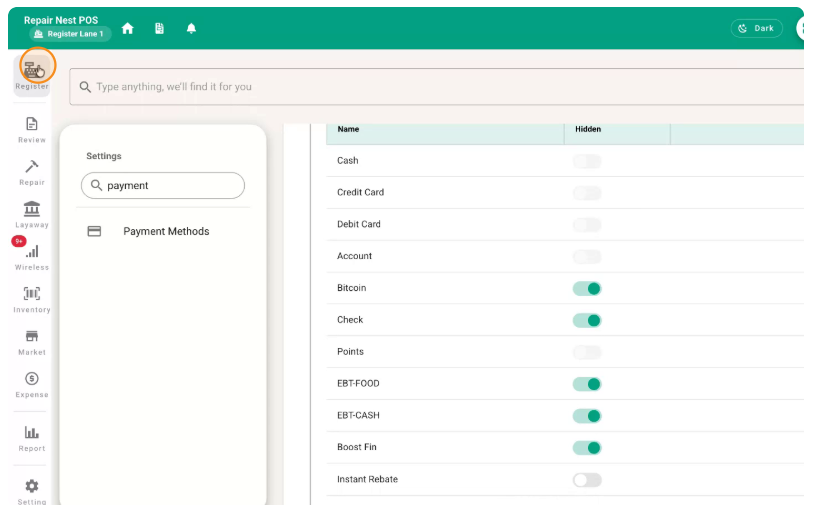This screenshot has height=505, width=814.
Task: Open the notifications bell icon
Action: [x=191, y=29]
